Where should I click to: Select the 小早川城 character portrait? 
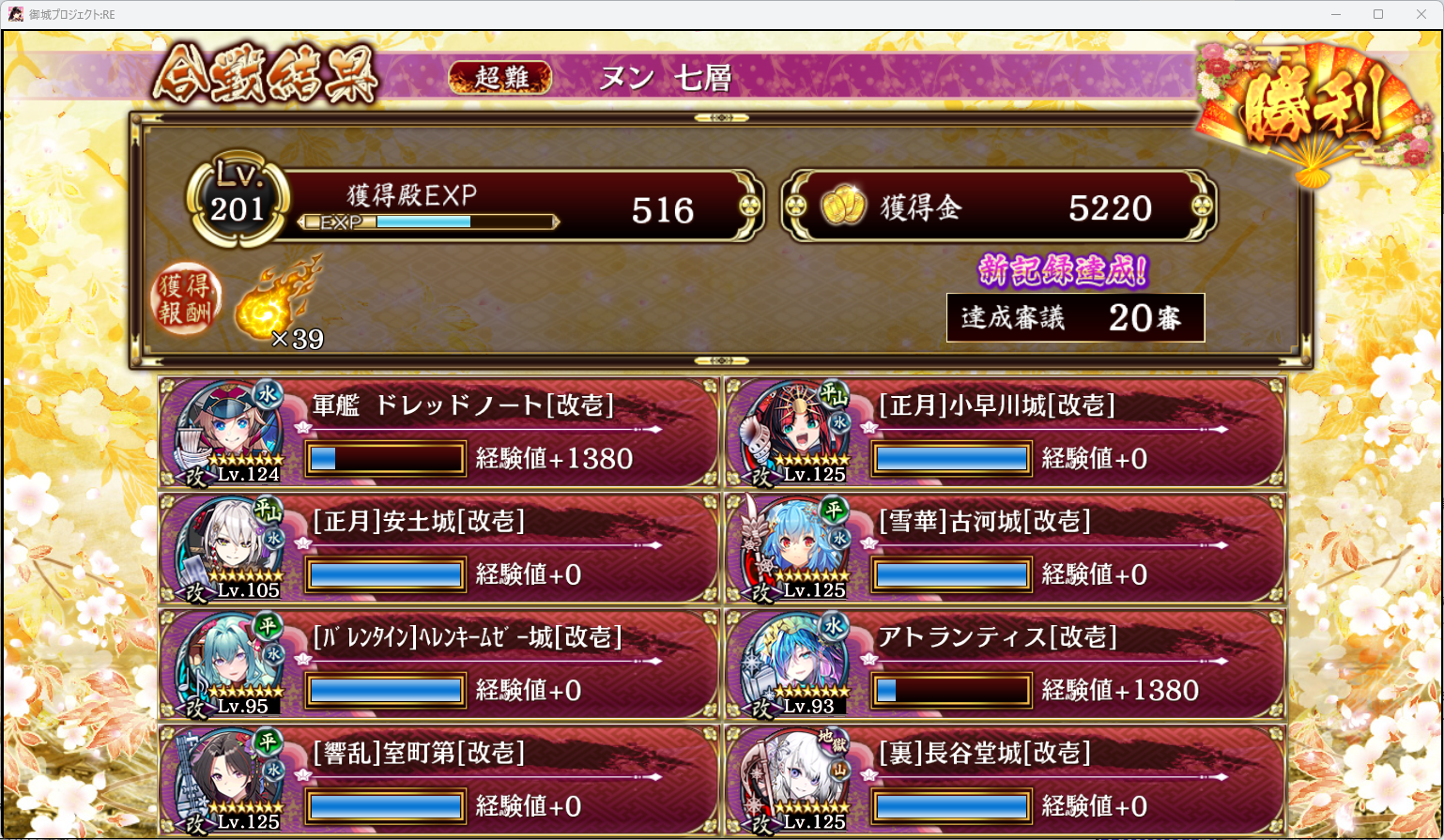[796, 433]
